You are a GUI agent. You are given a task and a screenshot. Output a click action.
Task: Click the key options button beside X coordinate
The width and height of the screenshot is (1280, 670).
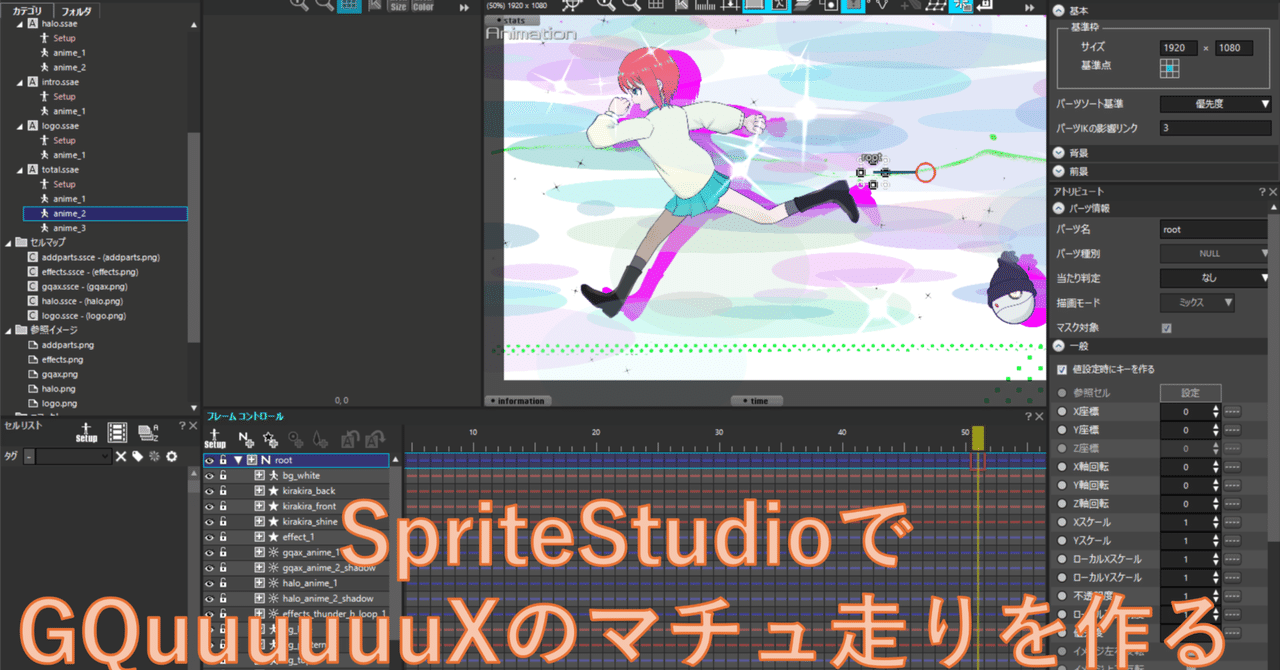(x=1232, y=411)
